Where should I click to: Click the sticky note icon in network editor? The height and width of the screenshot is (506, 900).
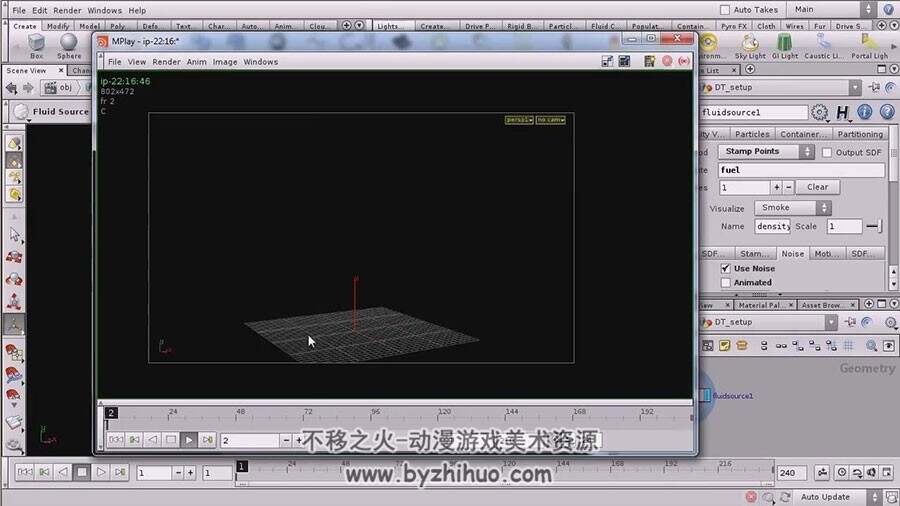point(724,345)
